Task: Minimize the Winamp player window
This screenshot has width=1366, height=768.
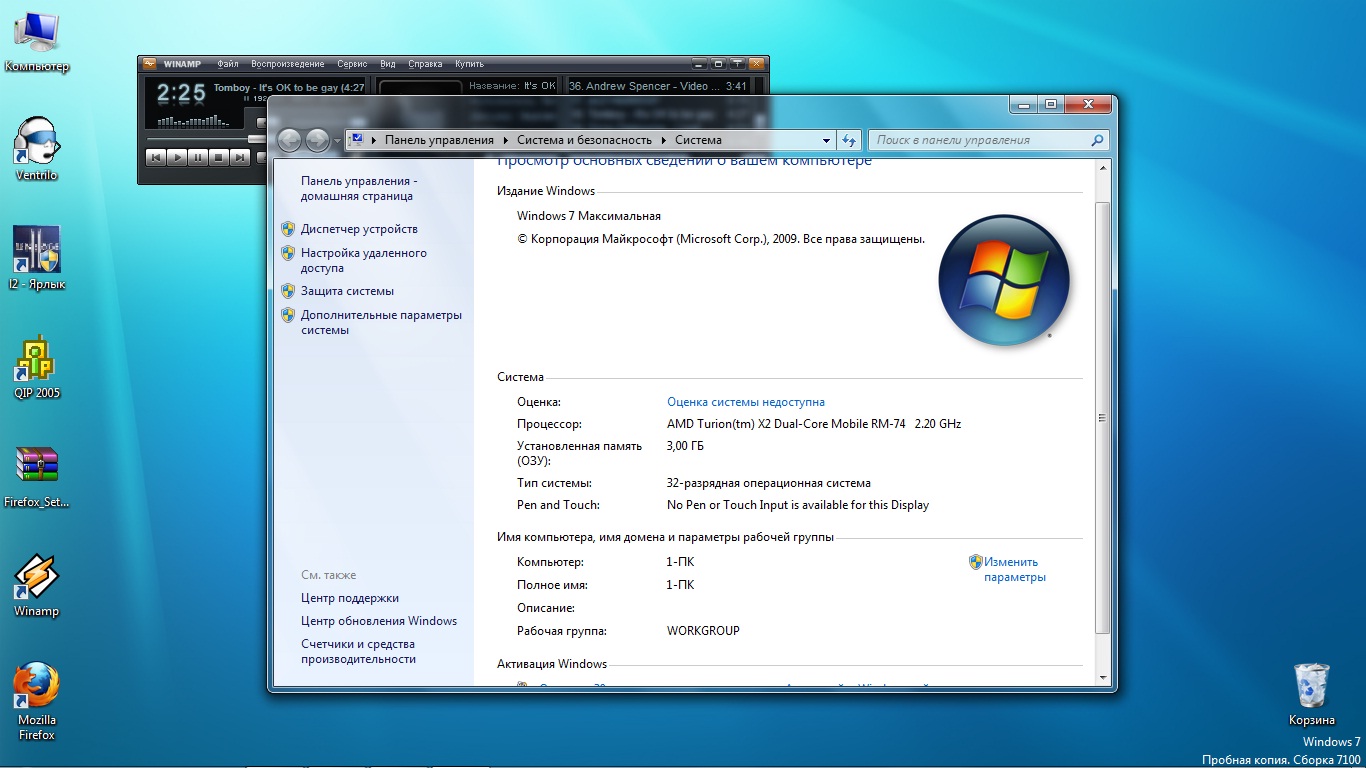Action: [x=698, y=64]
